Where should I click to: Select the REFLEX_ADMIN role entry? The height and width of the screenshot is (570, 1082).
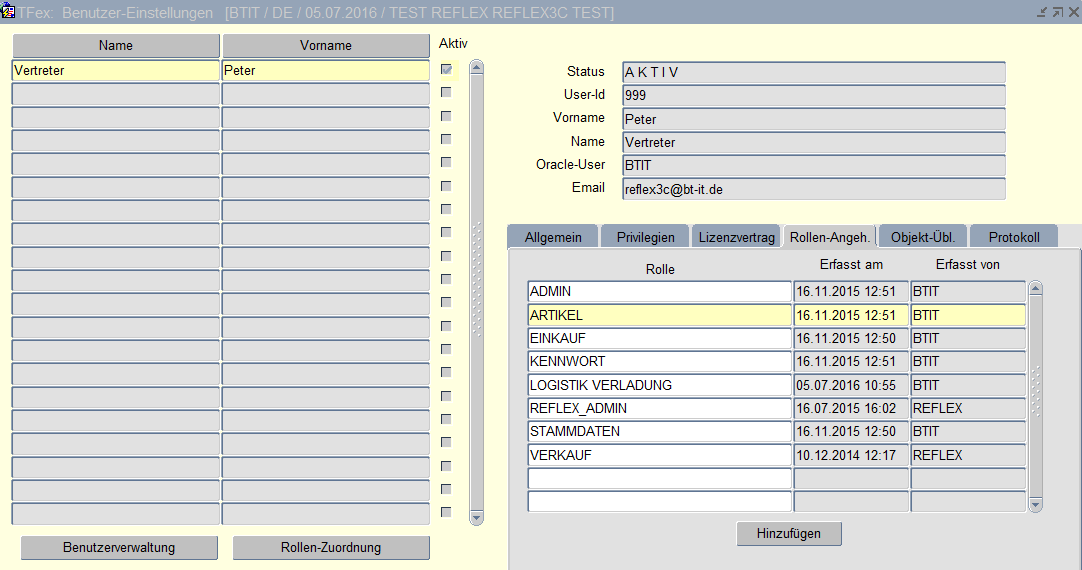(x=659, y=408)
